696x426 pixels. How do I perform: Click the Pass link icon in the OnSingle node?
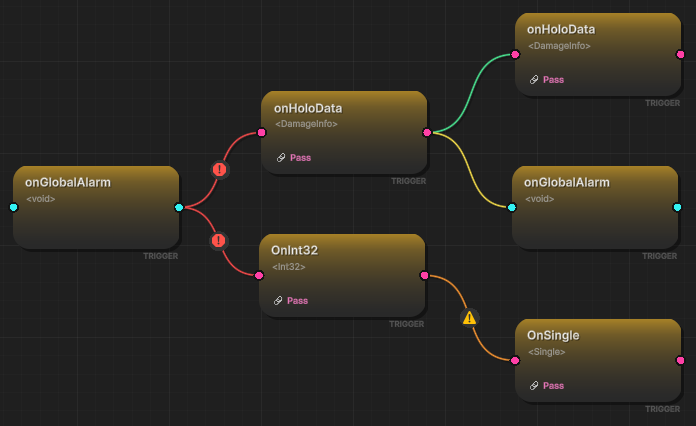tap(535, 385)
